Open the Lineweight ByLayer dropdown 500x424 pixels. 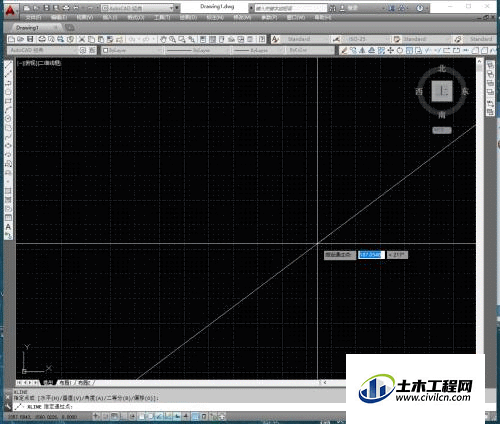(x=259, y=50)
